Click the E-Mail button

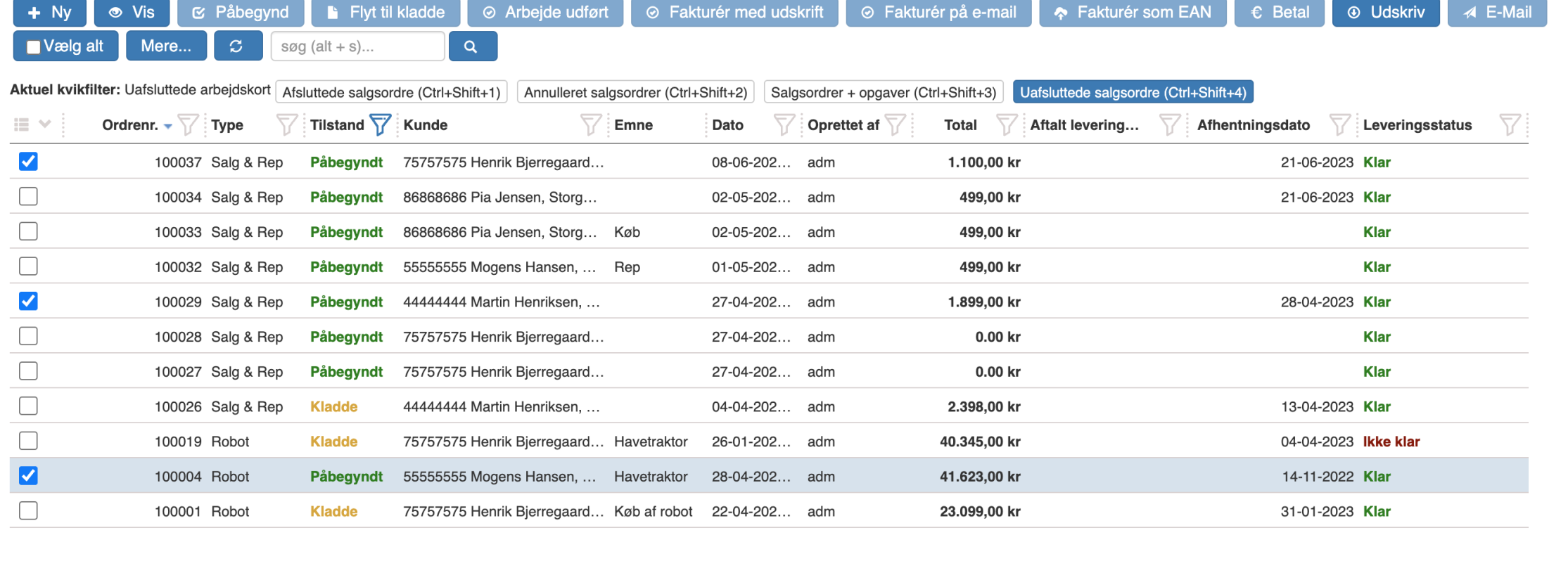1497,12
